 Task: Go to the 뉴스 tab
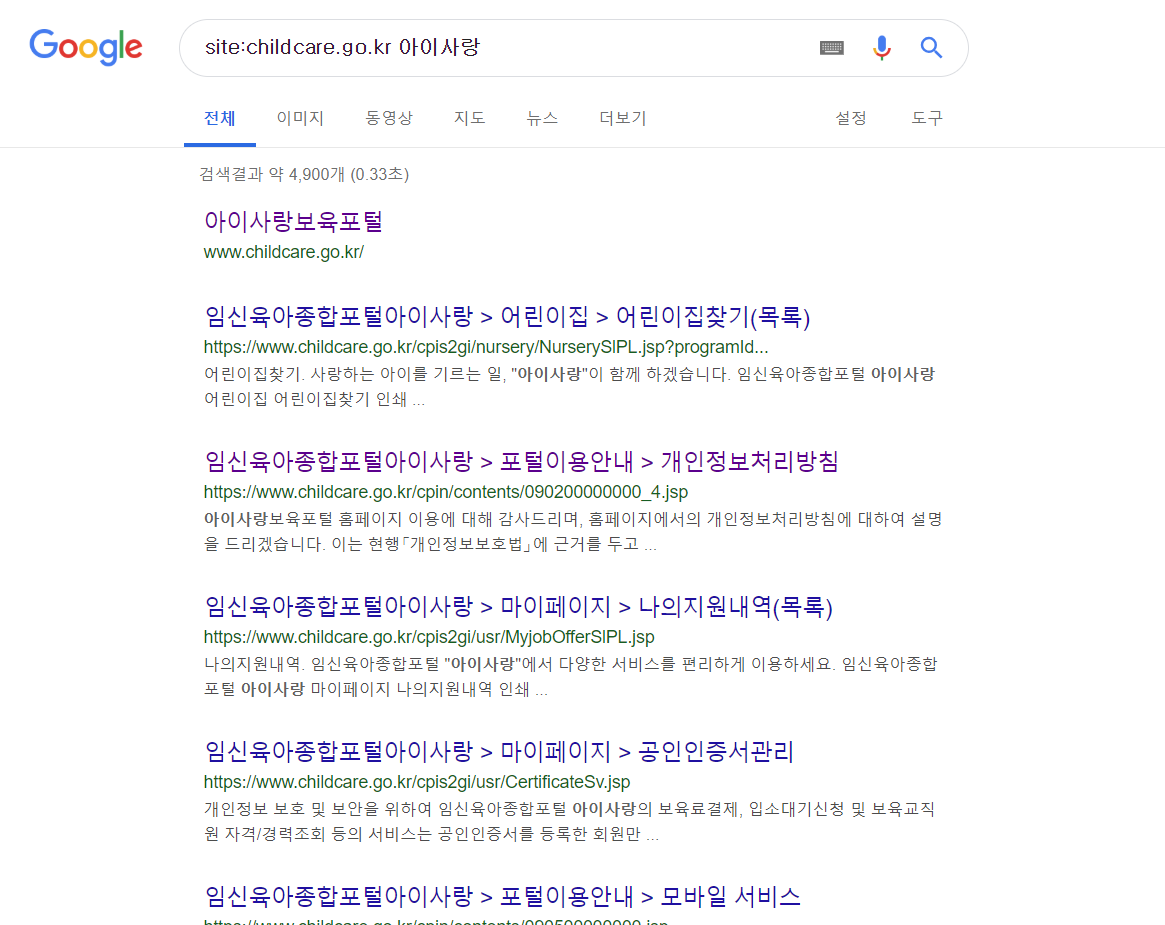point(542,118)
